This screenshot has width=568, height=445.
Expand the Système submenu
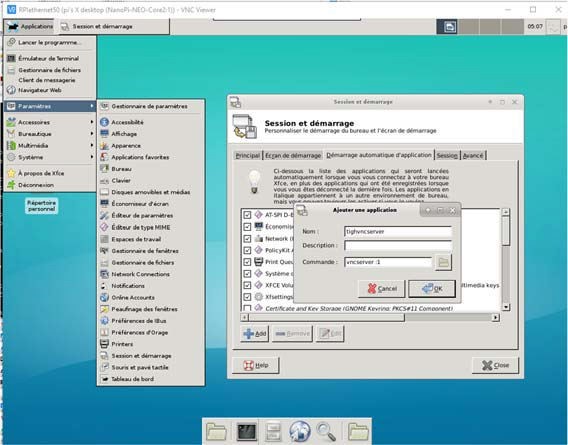pyautogui.click(x=50, y=157)
